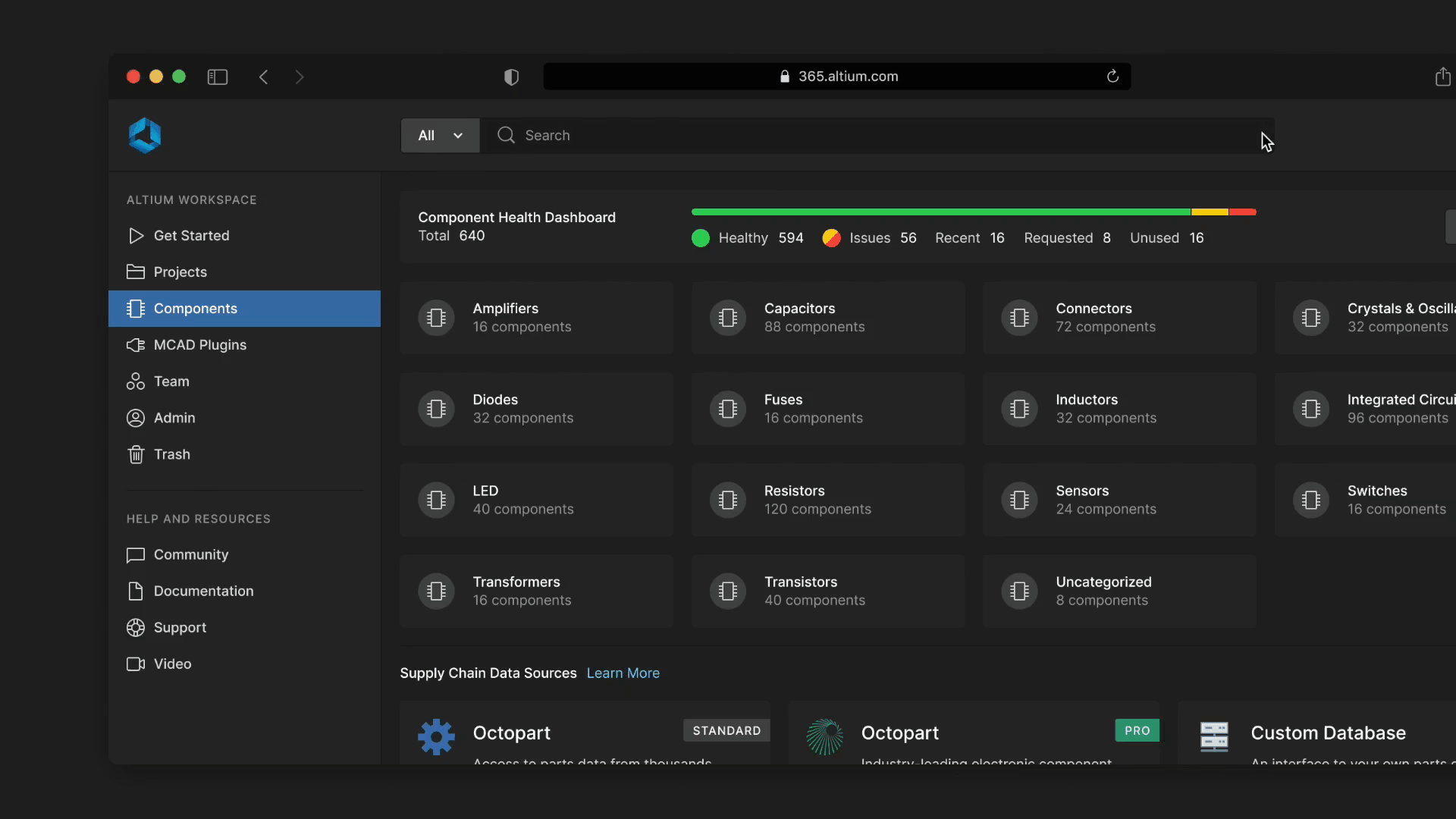Open the Video resources link
Image resolution: width=1456 pixels, height=819 pixels.
pyautogui.click(x=244, y=664)
